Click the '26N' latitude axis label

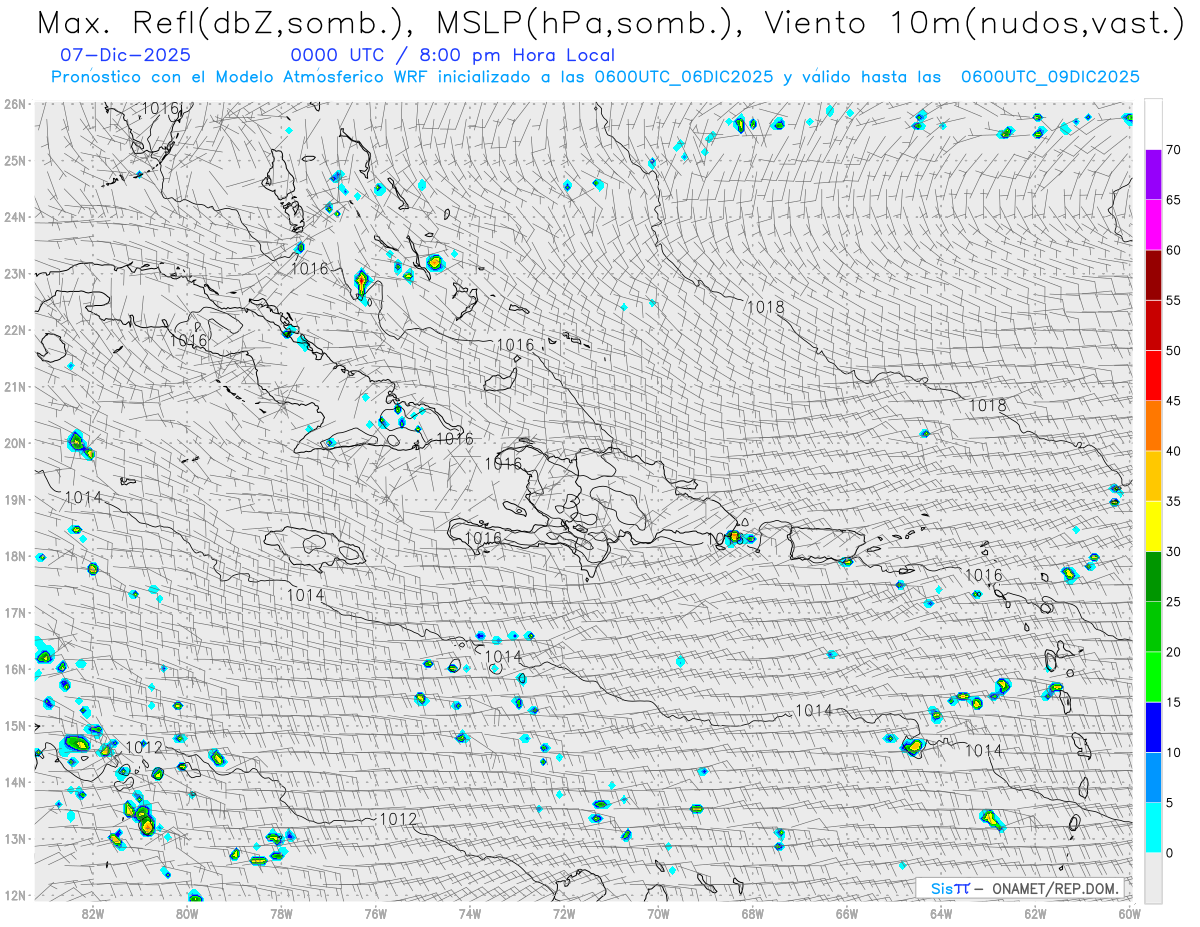(16, 104)
